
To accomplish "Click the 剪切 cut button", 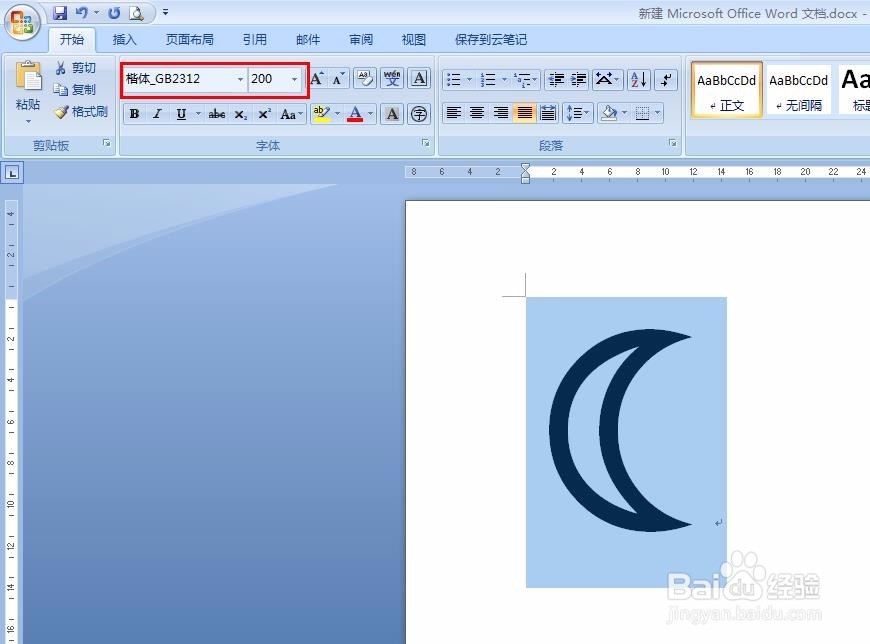I will point(76,68).
